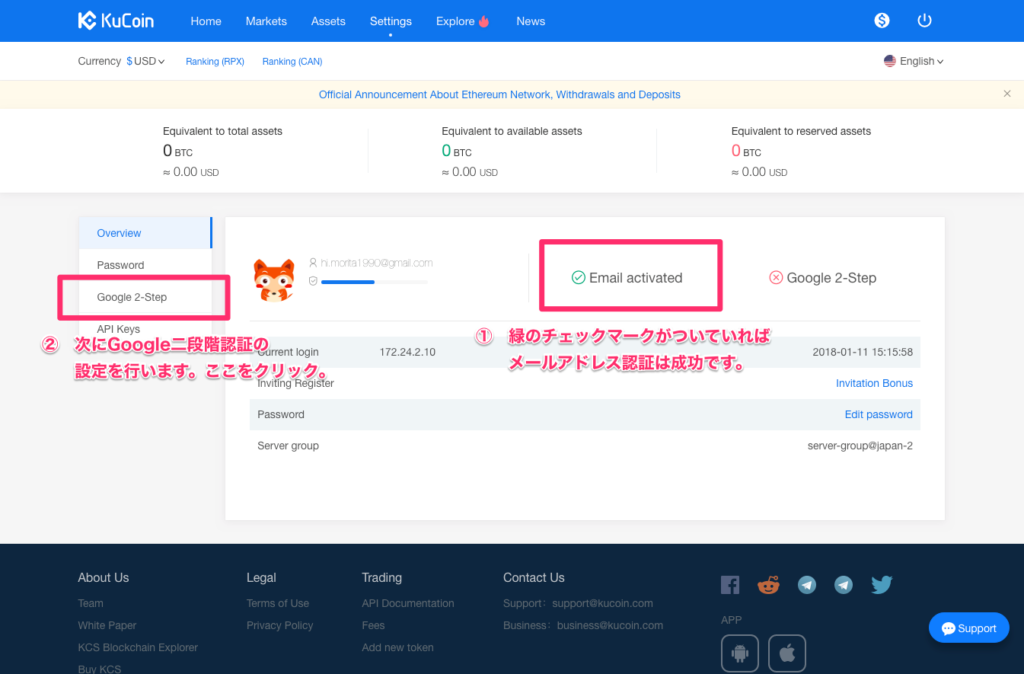Open the Team footer link
This screenshot has width=1024, height=674.
pyautogui.click(x=90, y=603)
